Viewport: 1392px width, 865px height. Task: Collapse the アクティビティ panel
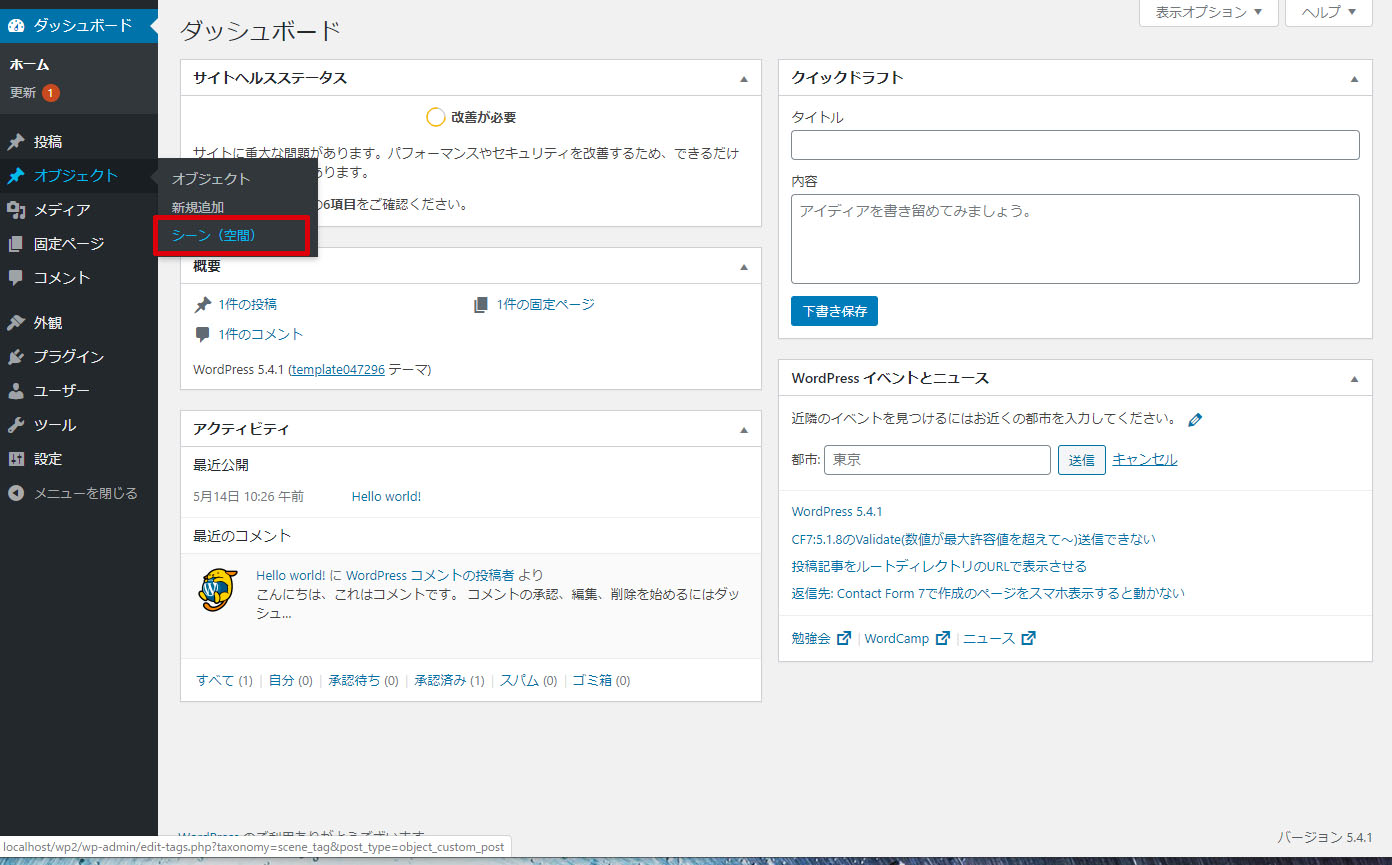tap(743, 429)
